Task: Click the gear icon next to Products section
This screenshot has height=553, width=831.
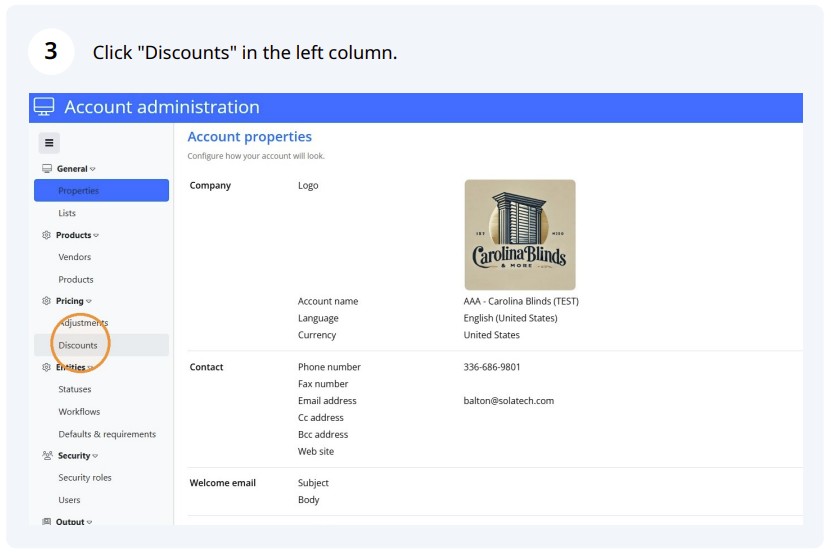Action: tap(46, 235)
